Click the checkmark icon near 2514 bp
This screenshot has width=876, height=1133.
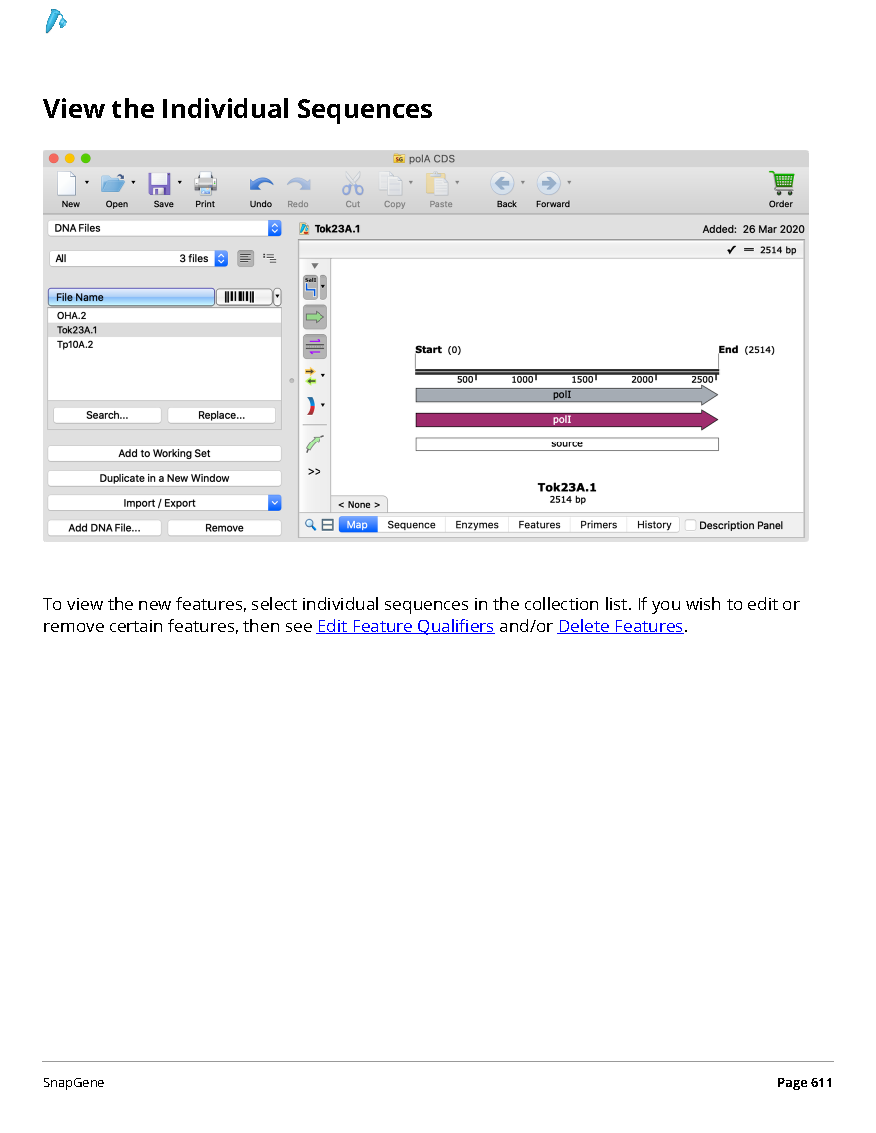(x=731, y=250)
